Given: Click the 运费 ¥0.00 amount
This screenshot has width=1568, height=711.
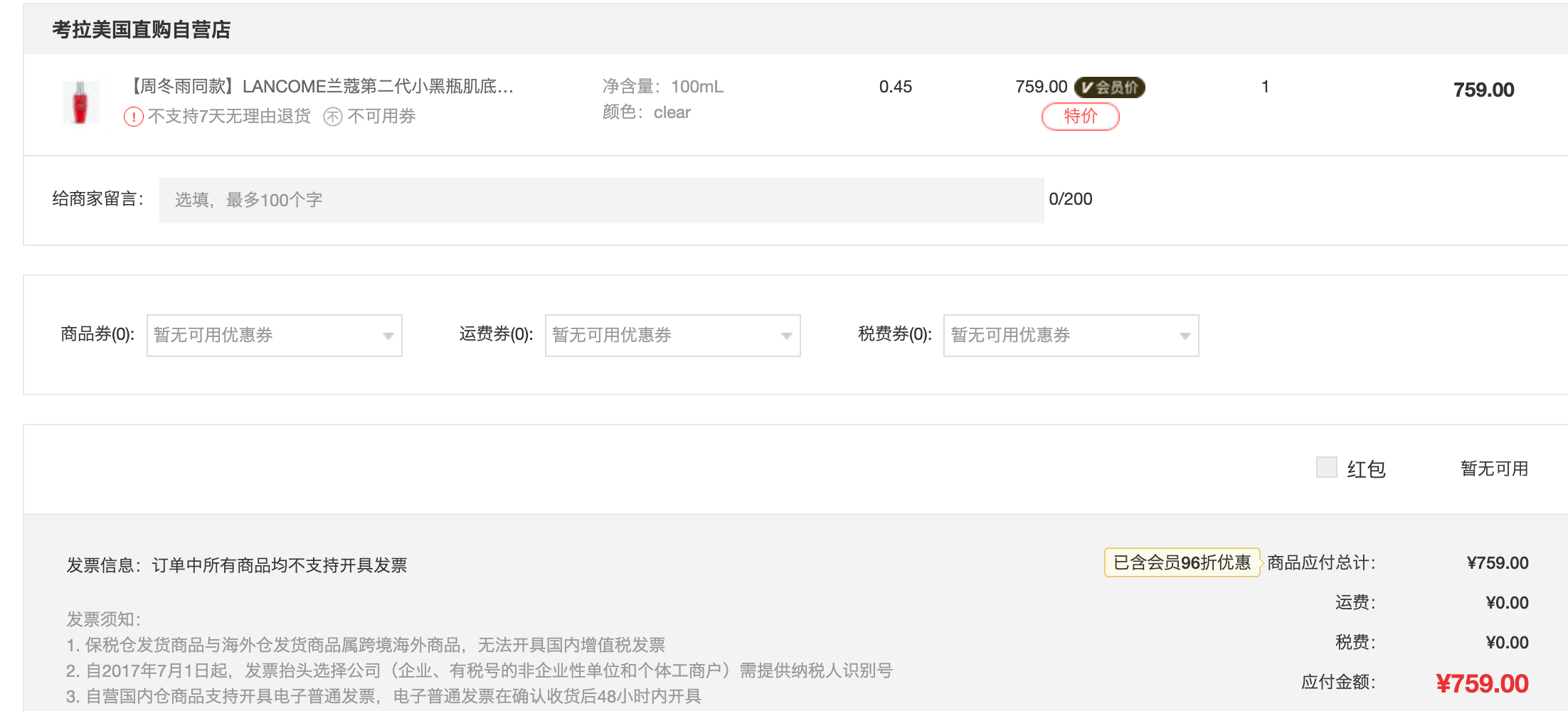Looking at the screenshot, I should 1508,603.
